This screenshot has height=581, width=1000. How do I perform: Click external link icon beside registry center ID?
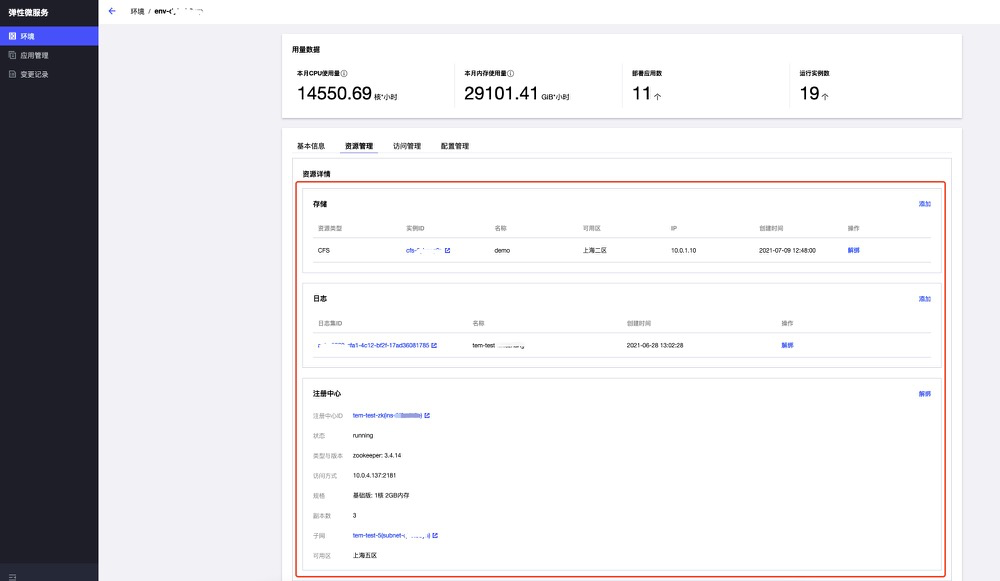[x=427, y=414]
